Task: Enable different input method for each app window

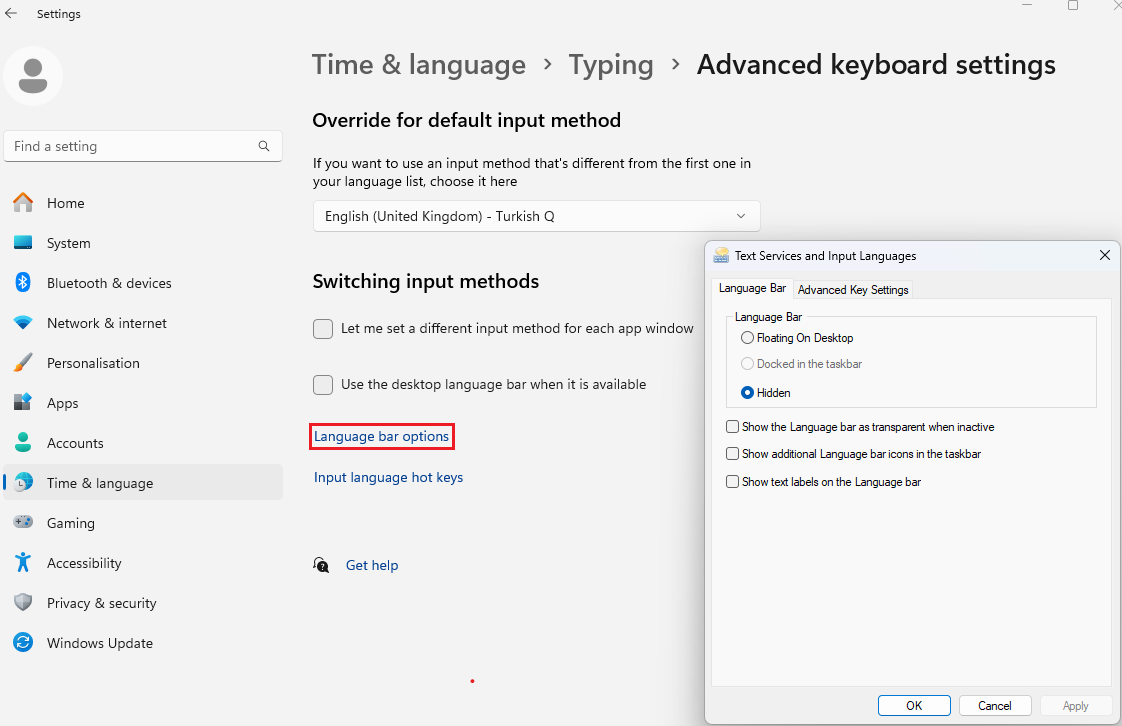Action: click(x=323, y=329)
